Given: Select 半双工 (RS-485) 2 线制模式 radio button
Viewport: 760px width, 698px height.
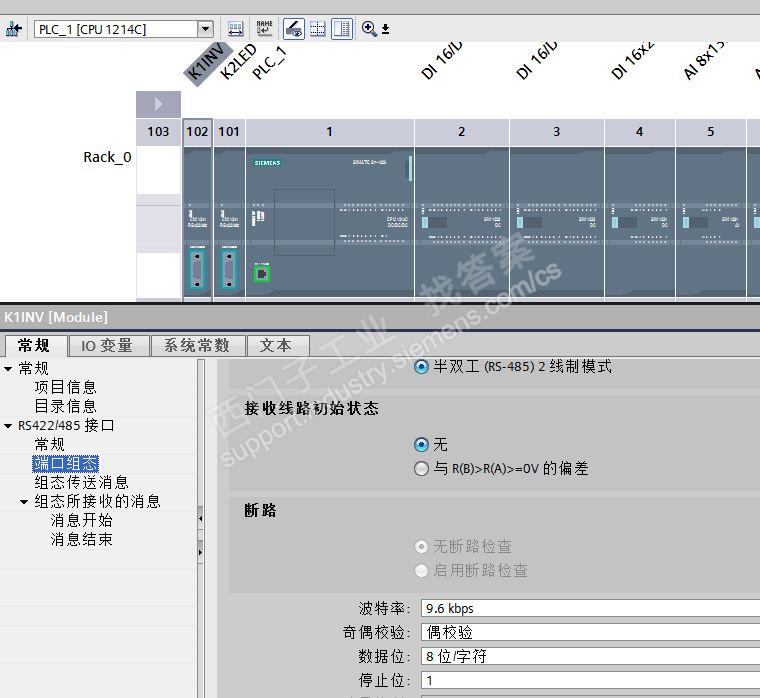Looking at the screenshot, I should pos(421,366).
